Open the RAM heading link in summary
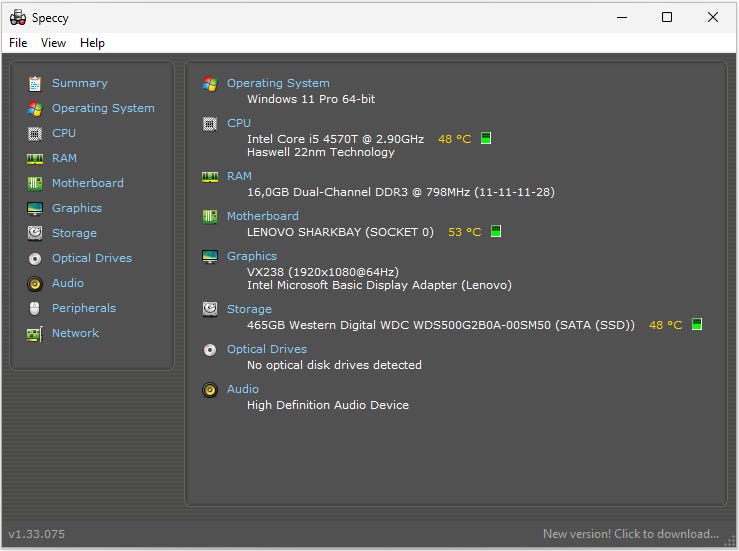Image resolution: width=739 pixels, height=551 pixels. click(x=239, y=176)
